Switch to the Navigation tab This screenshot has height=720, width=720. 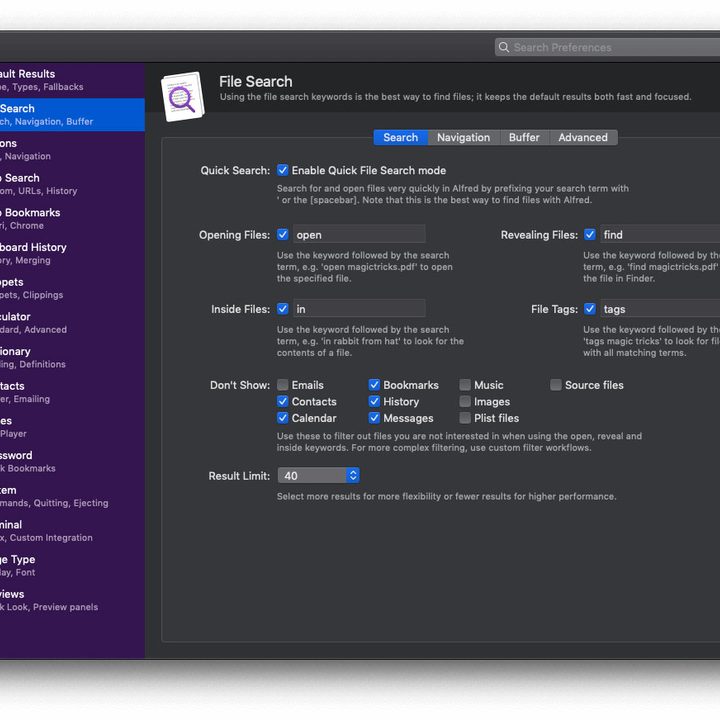(x=463, y=137)
